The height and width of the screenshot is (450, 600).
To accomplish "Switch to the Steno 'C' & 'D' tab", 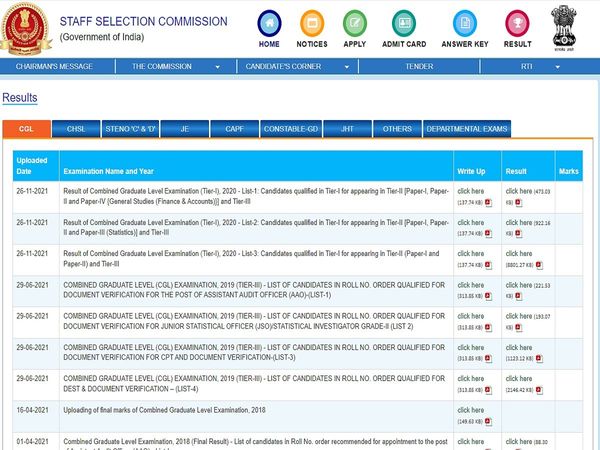I will coord(130,129).
